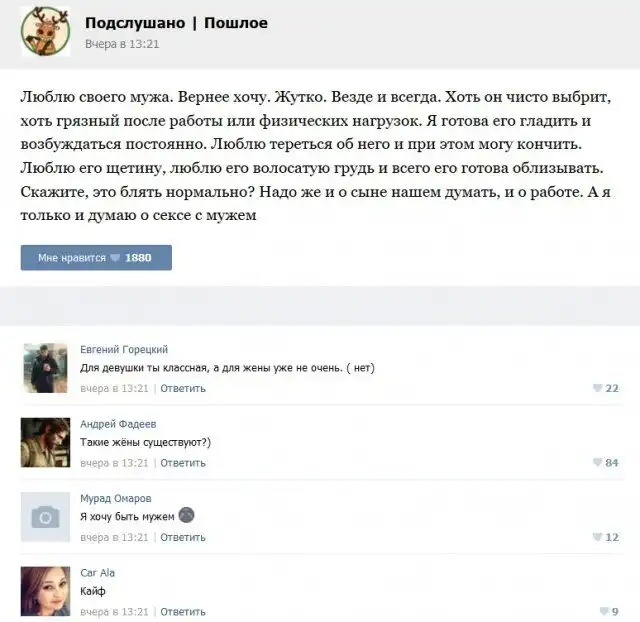Open Андрей Фадеев's avatar thumbnail
This screenshot has height=622, width=640.
coord(45,442)
